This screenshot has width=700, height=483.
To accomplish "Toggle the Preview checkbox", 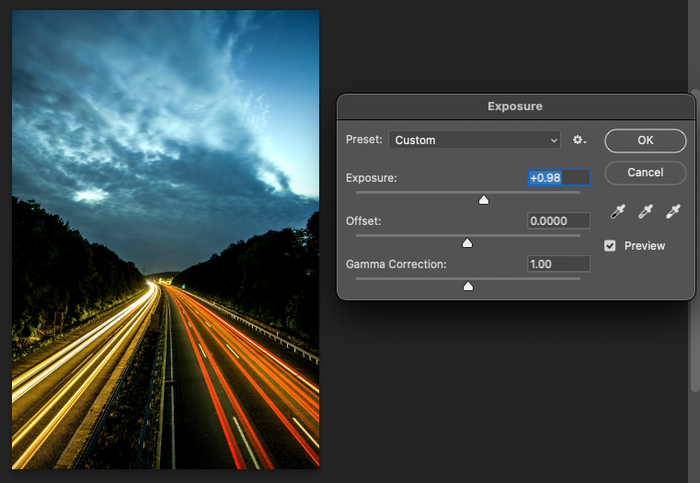I will coord(610,246).
